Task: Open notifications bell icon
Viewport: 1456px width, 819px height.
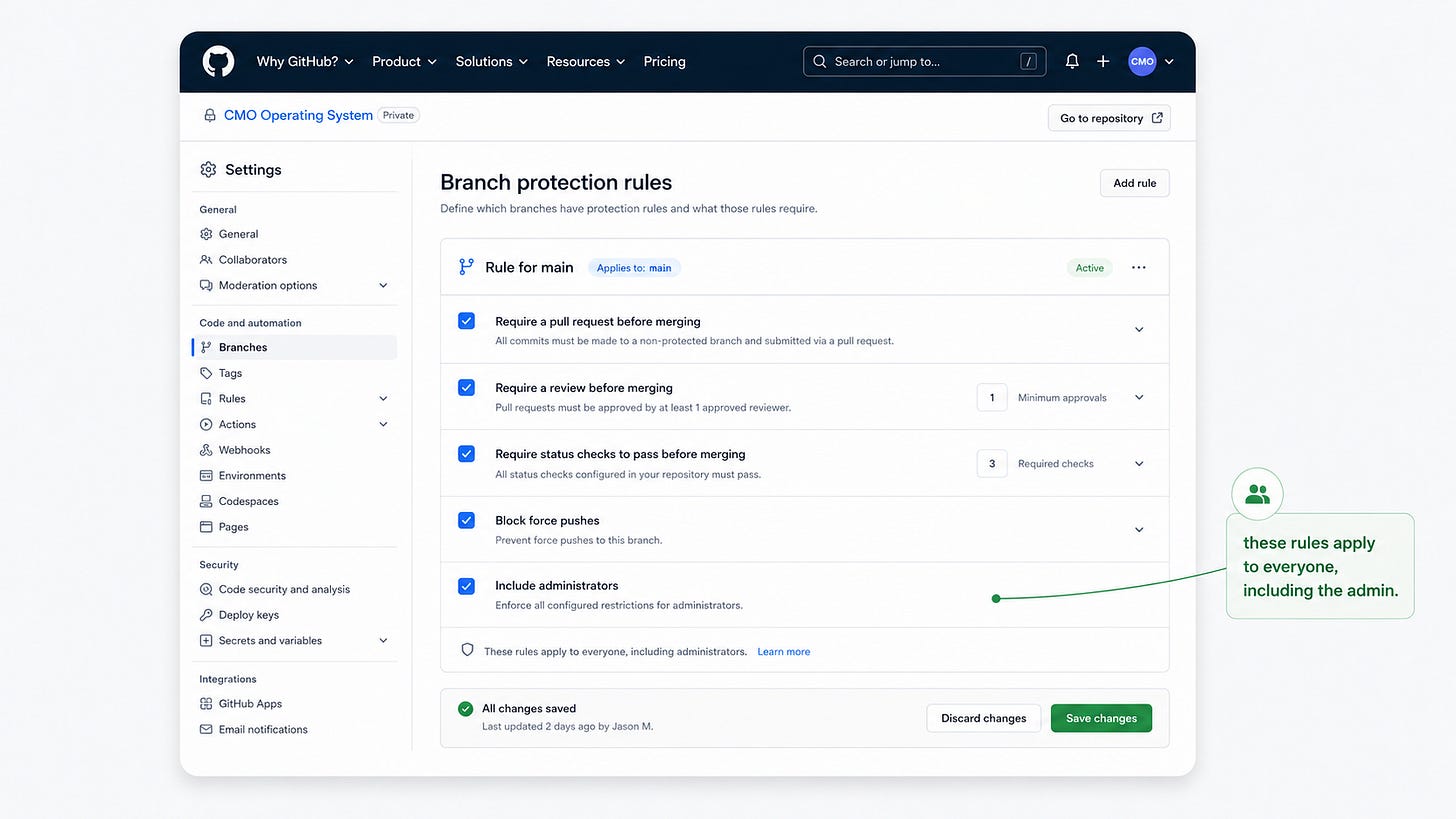Action: click(1072, 61)
